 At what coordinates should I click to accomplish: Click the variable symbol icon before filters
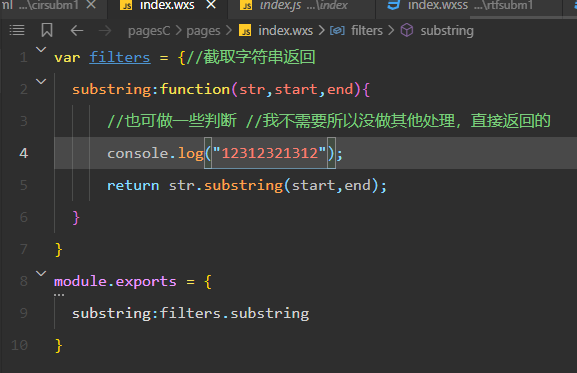click(x=337, y=31)
